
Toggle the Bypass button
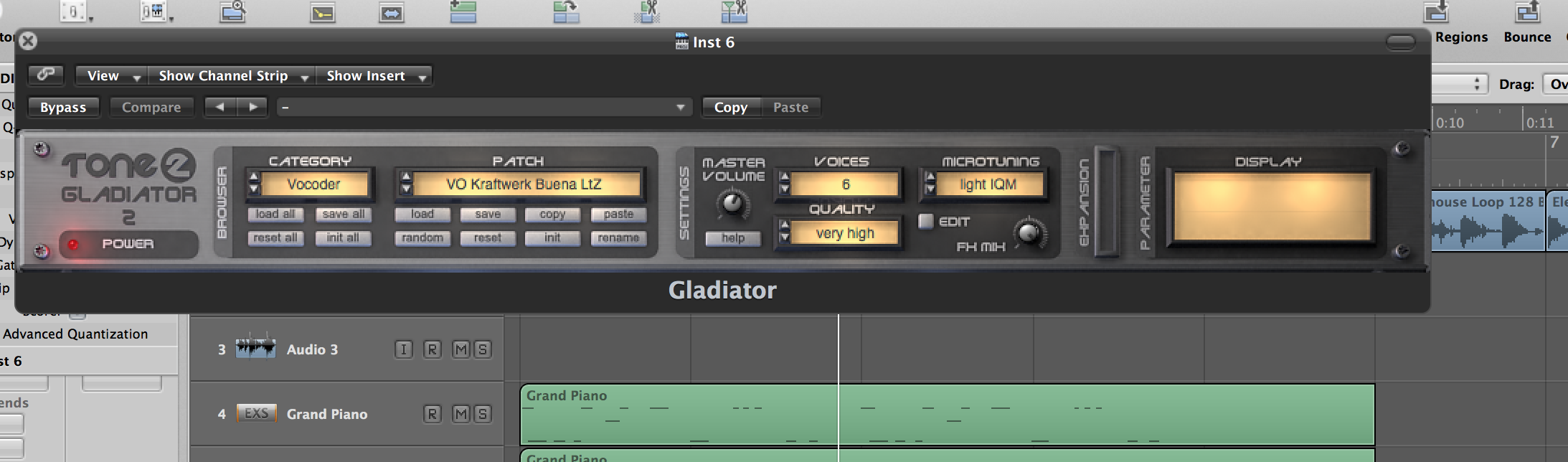pyautogui.click(x=63, y=107)
